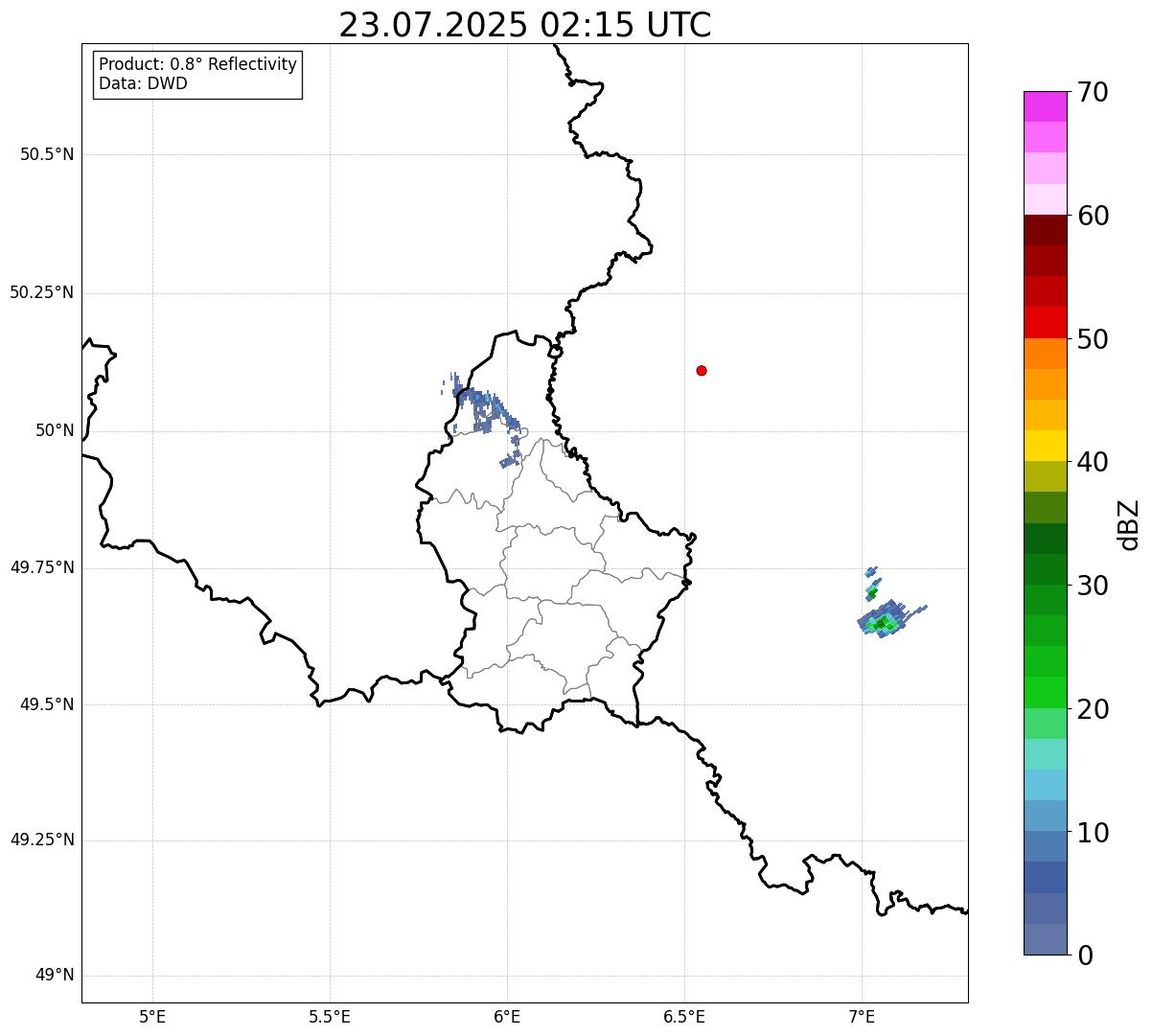Click the title "23.07.2025 02:15 UTC"

tap(525, 25)
